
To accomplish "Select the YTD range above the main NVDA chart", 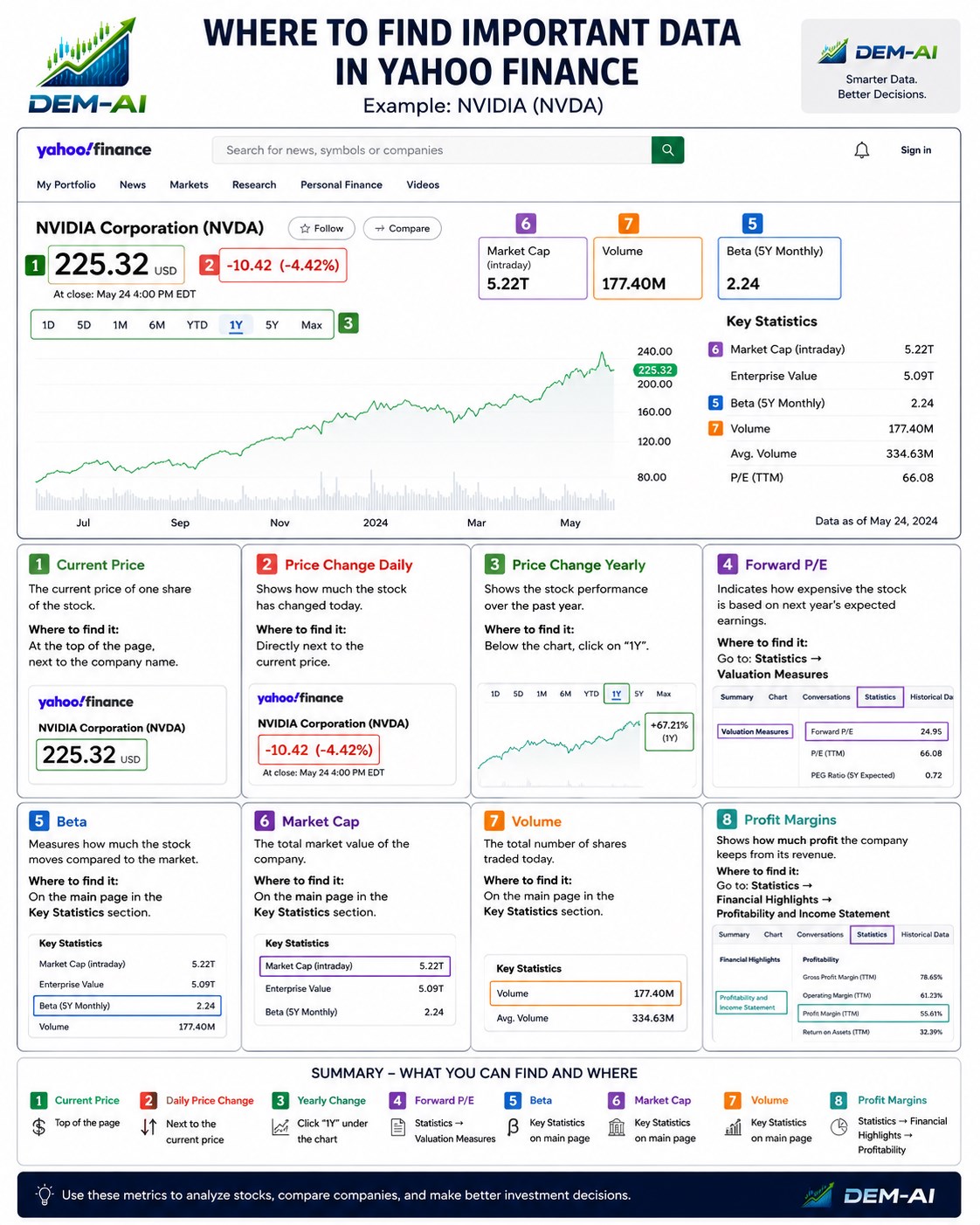I will point(197,325).
